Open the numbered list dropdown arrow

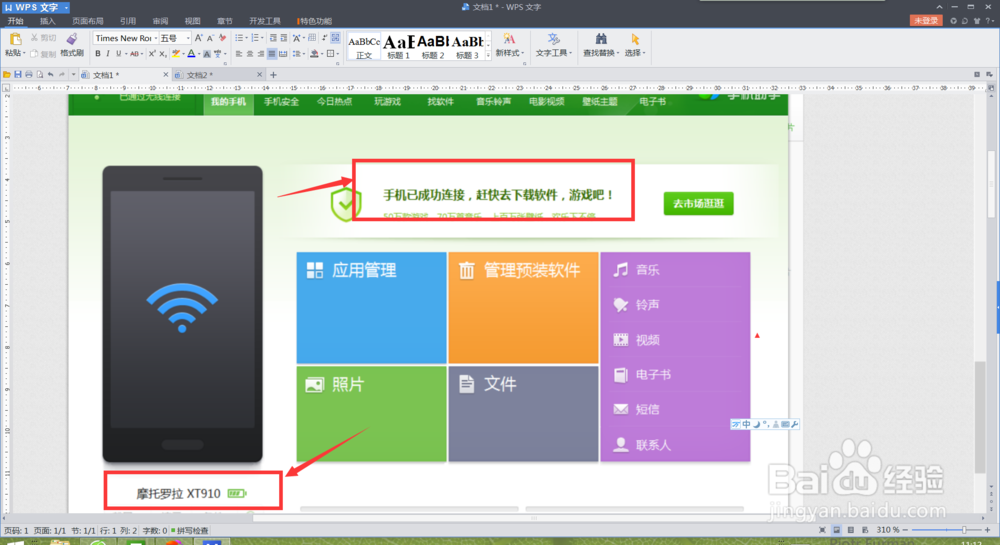click(x=262, y=38)
